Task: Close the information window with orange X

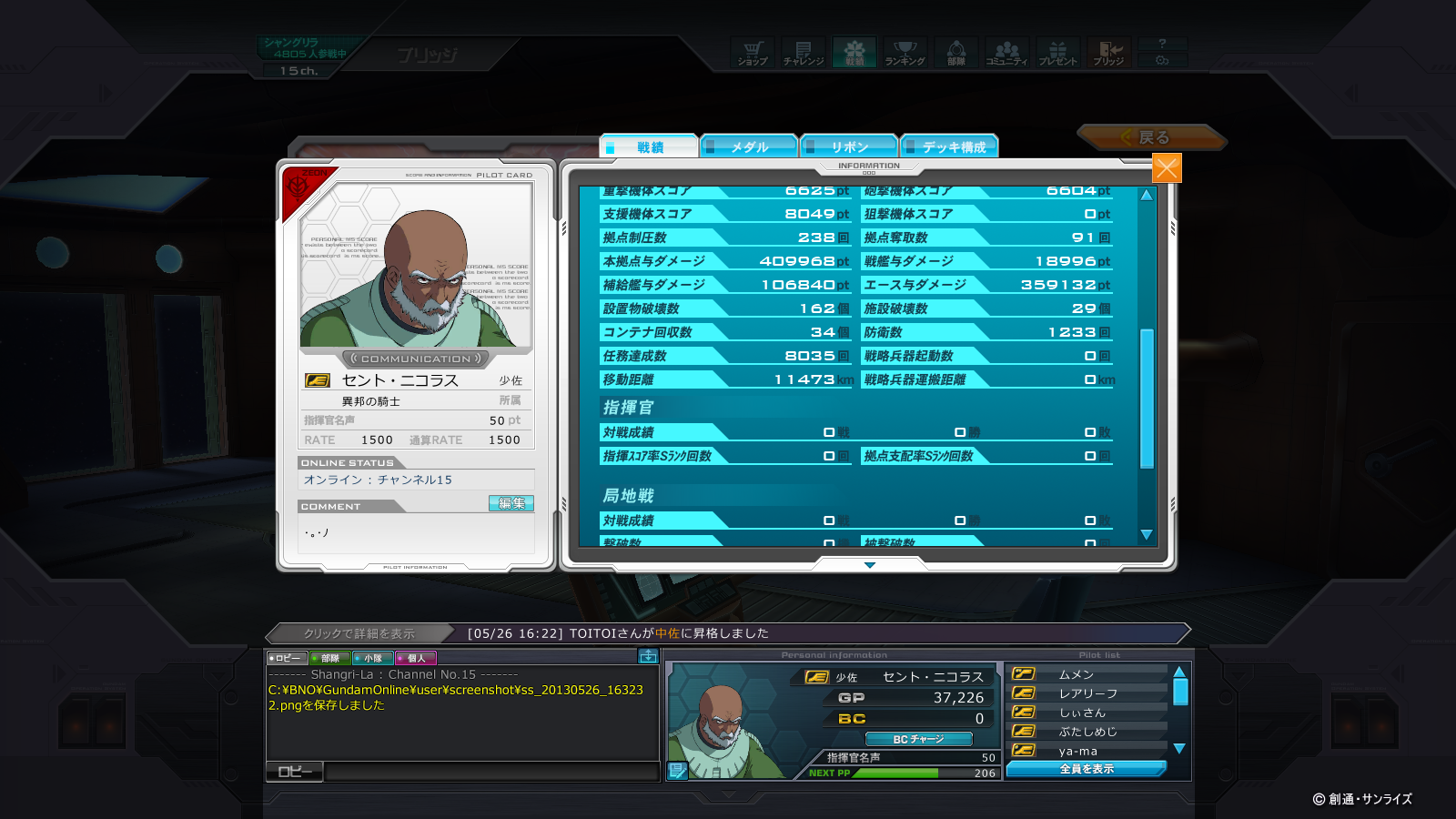Action: 1167,168
